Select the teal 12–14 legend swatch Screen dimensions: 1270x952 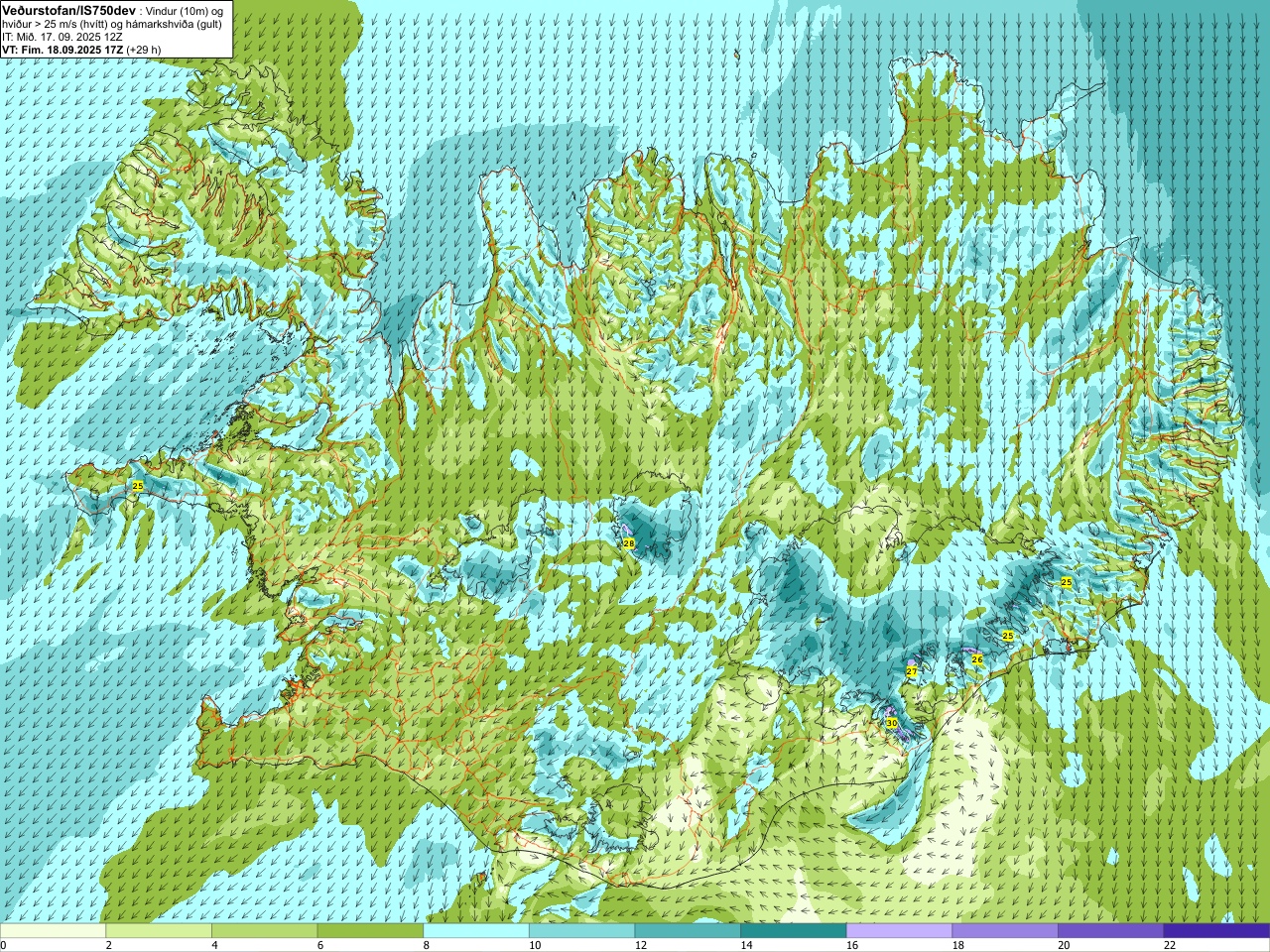[x=688, y=931]
